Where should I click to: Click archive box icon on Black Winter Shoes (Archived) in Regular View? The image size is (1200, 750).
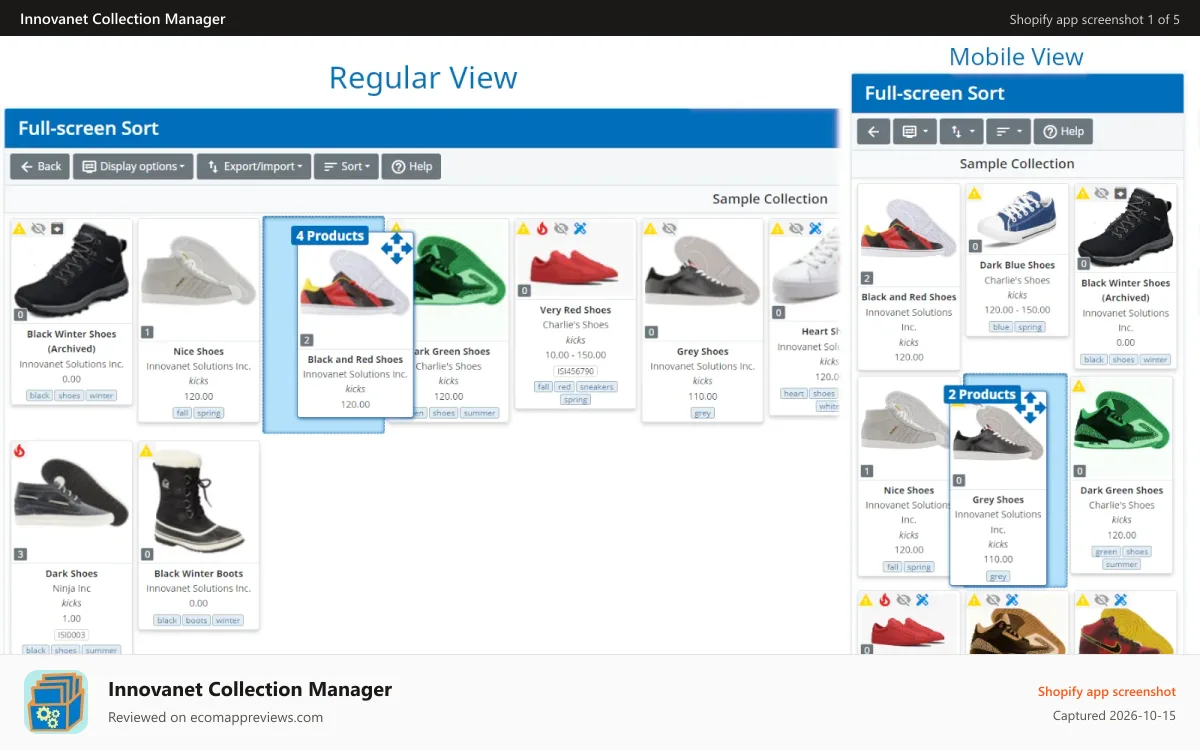point(57,229)
